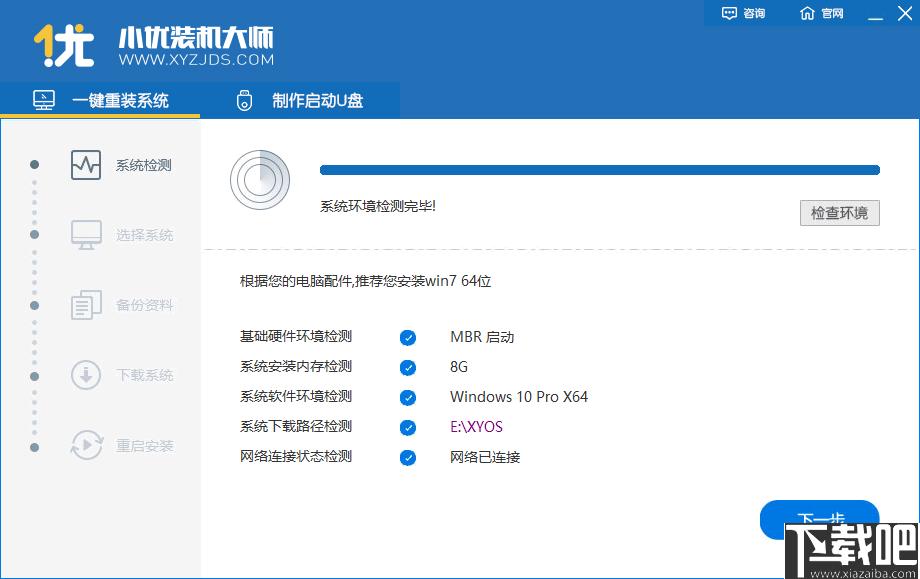Click the blue detection progress bar
The height and width of the screenshot is (579, 920).
pos(600,170)
